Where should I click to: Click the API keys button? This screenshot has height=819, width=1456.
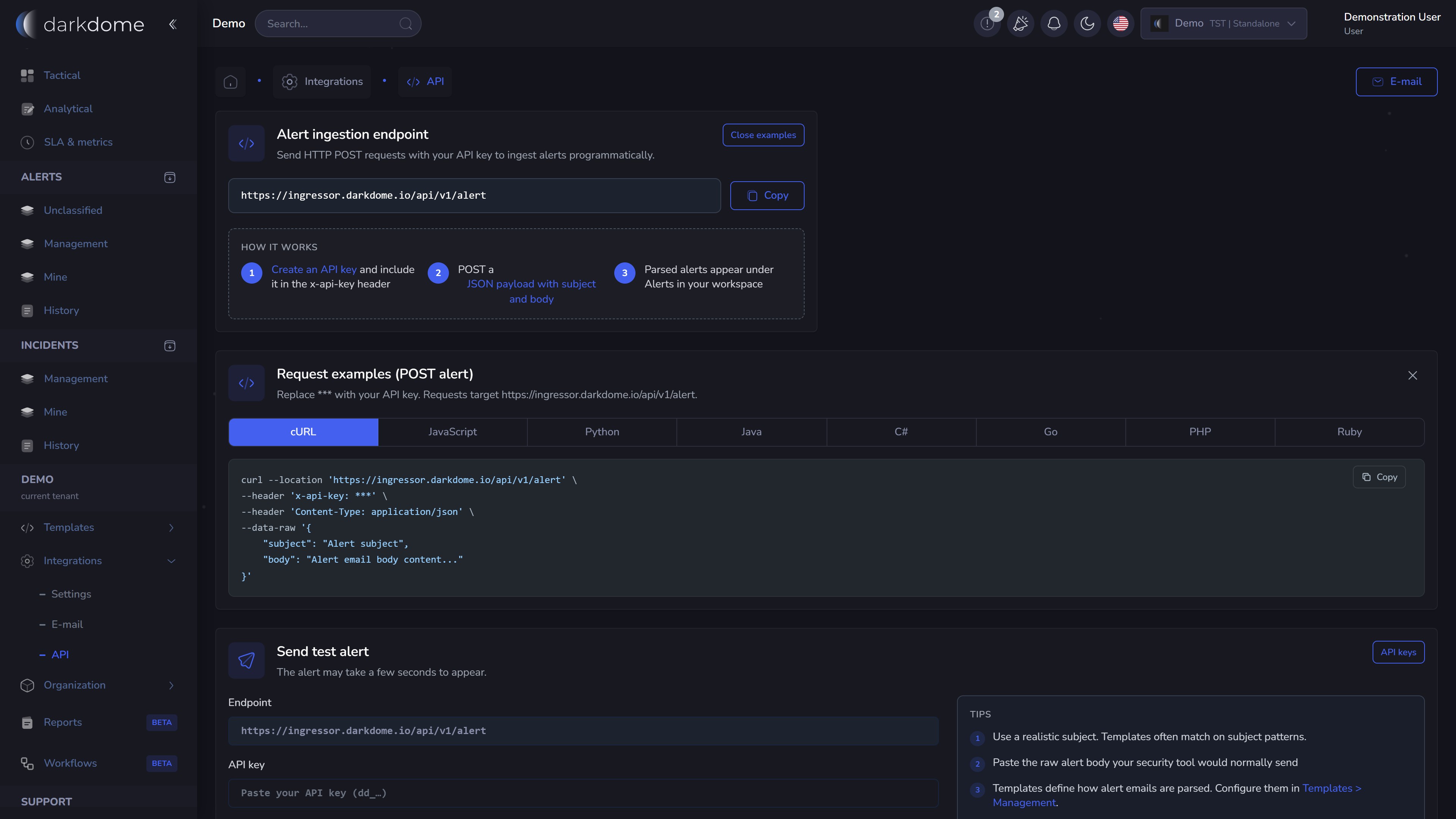1398,652
